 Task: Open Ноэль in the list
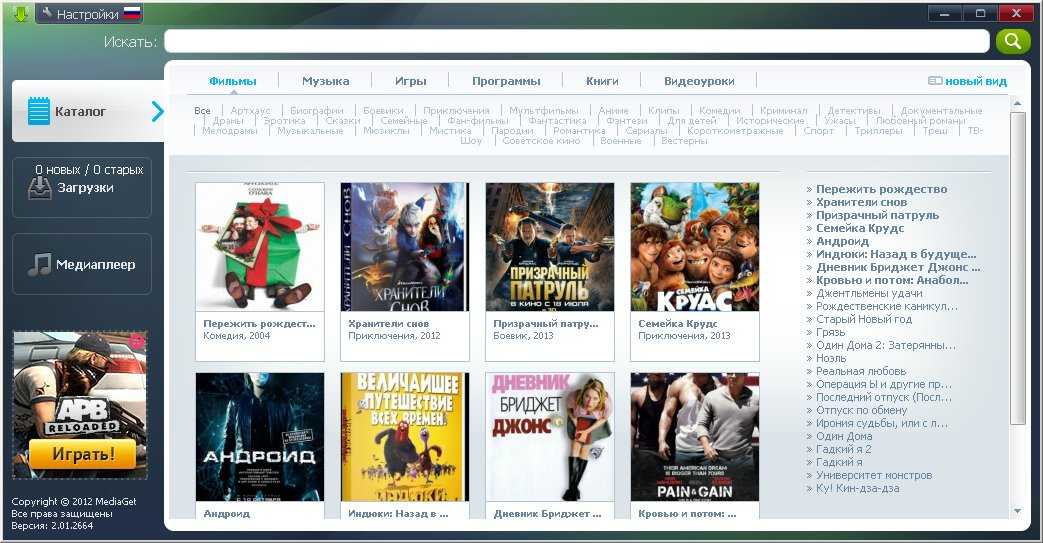point(831,358)
